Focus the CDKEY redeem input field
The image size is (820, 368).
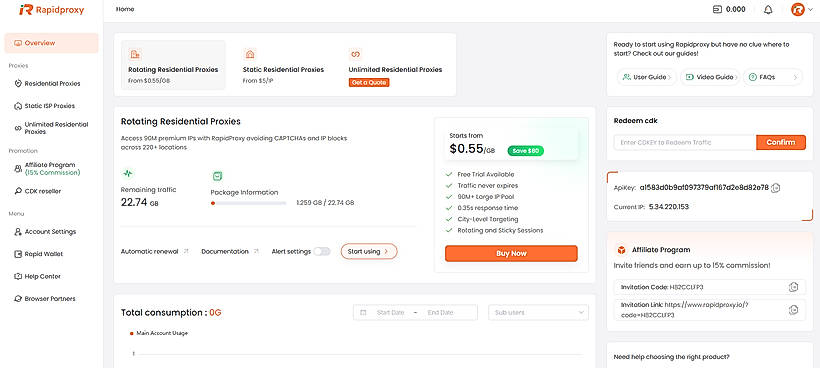pyautogui.click(x=685, y=142)
